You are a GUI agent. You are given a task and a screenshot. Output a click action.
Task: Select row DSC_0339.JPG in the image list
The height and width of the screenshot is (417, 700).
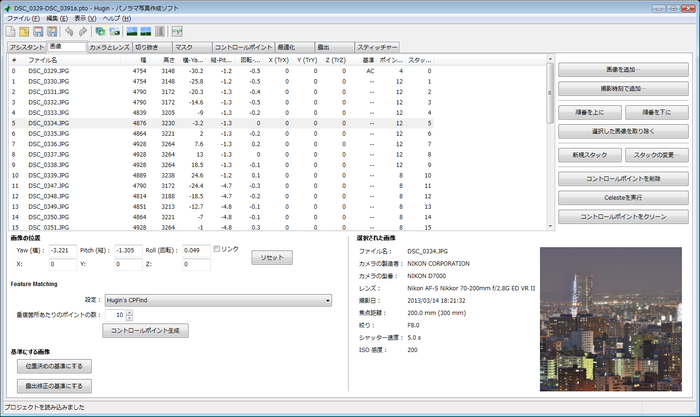click(x=221, y=175)
